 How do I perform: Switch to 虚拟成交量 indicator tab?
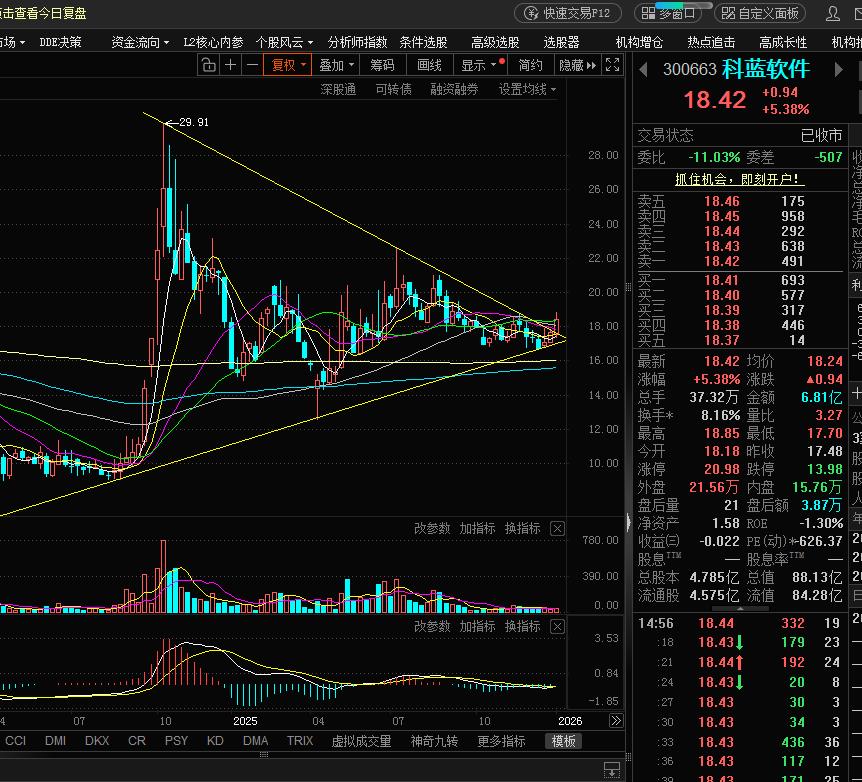click(361, 741)
